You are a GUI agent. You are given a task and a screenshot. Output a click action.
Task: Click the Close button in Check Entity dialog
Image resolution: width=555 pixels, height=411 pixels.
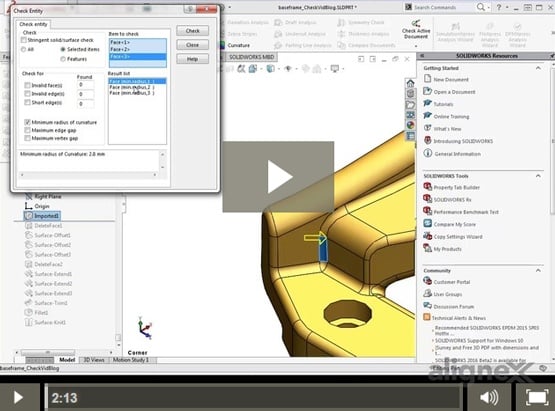coord(192,45)
